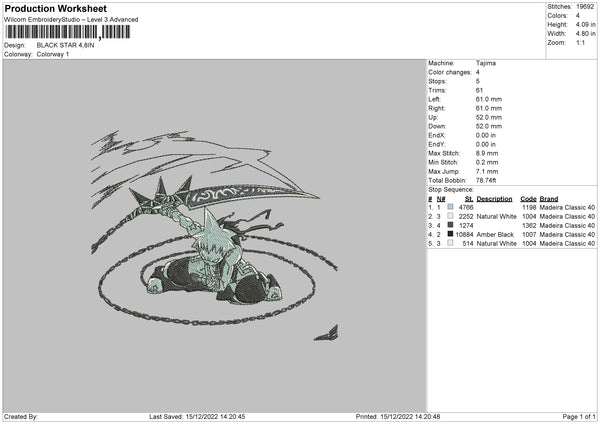Click the embroidered Black Star character preview
Viewport: 600px width, 424px height.
[214, 236]
